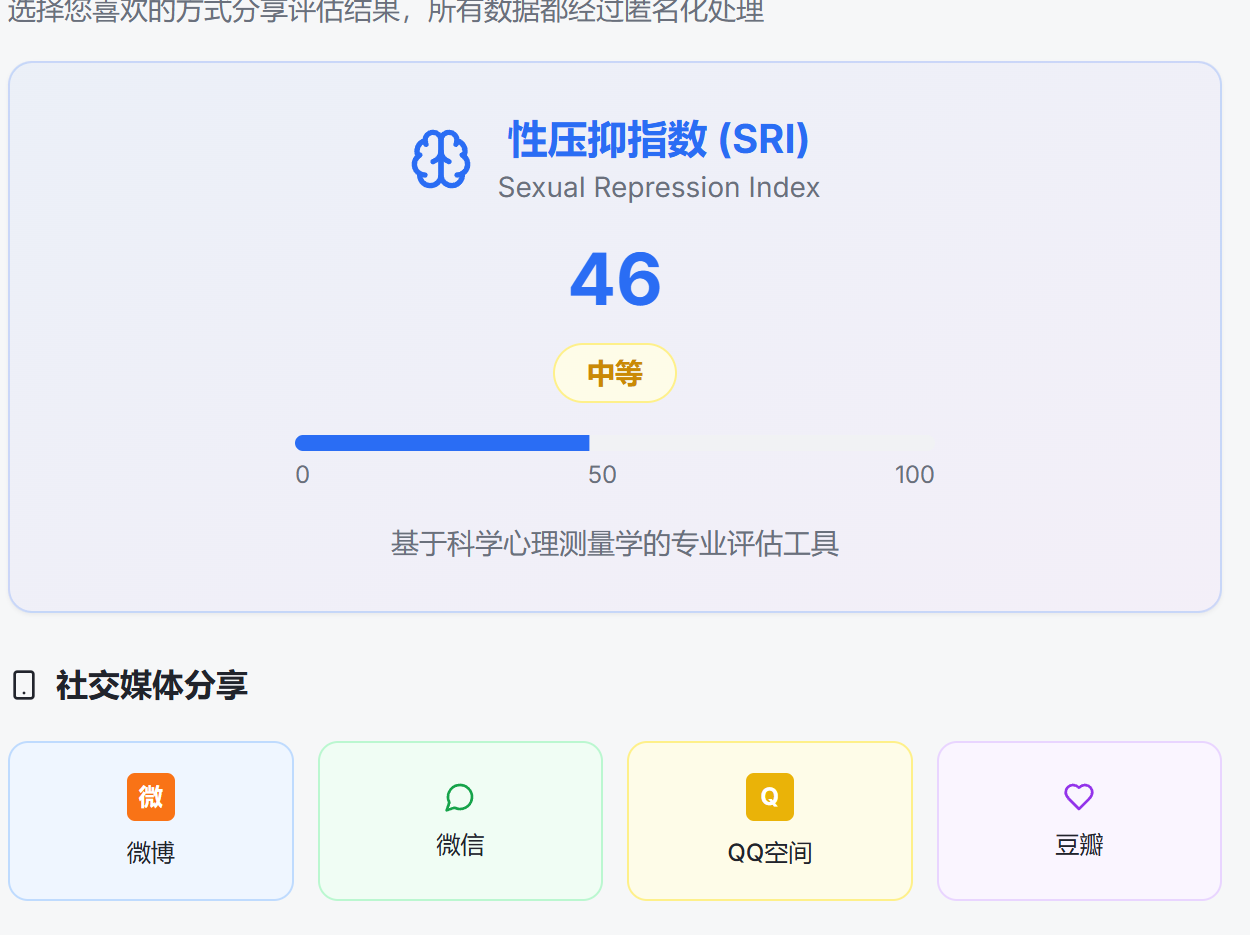Screen dimensions: 1250x935
Task: Click the 100 scale label
Action: [915, 474]
